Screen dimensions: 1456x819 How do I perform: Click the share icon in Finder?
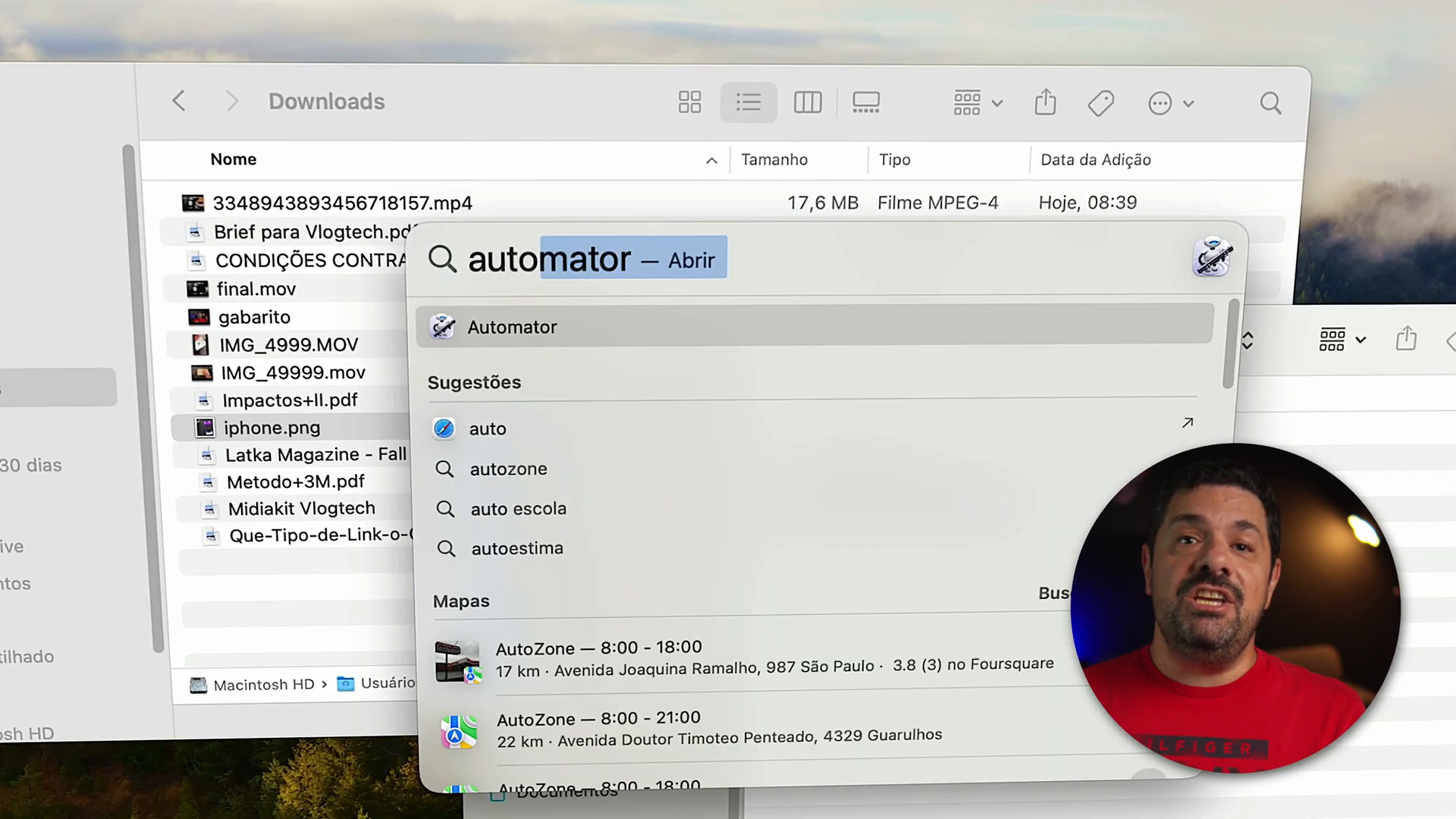click(1045, 102)
